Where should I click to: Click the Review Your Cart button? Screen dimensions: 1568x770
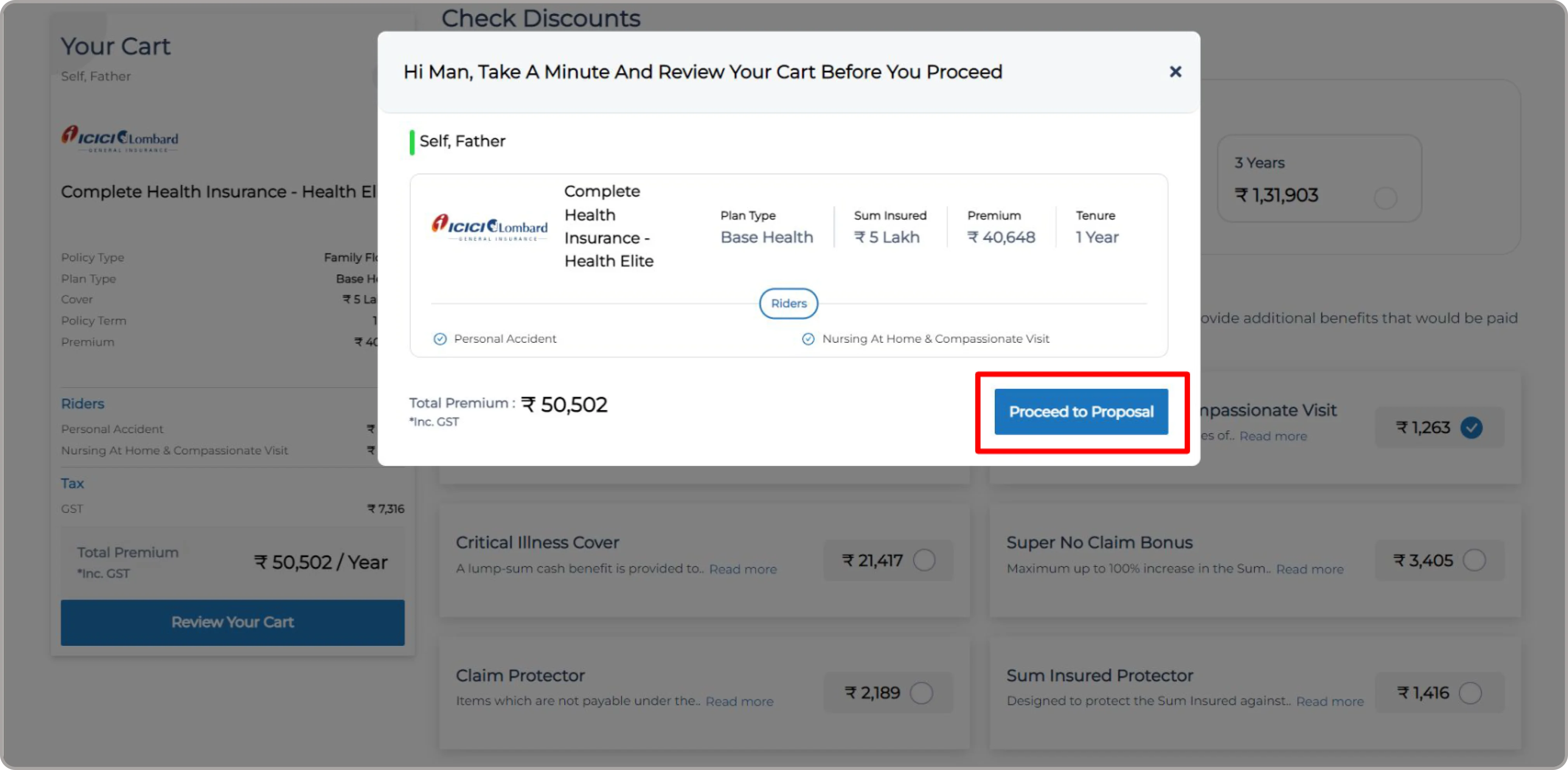pyautogui.click(x=232, y=622)
